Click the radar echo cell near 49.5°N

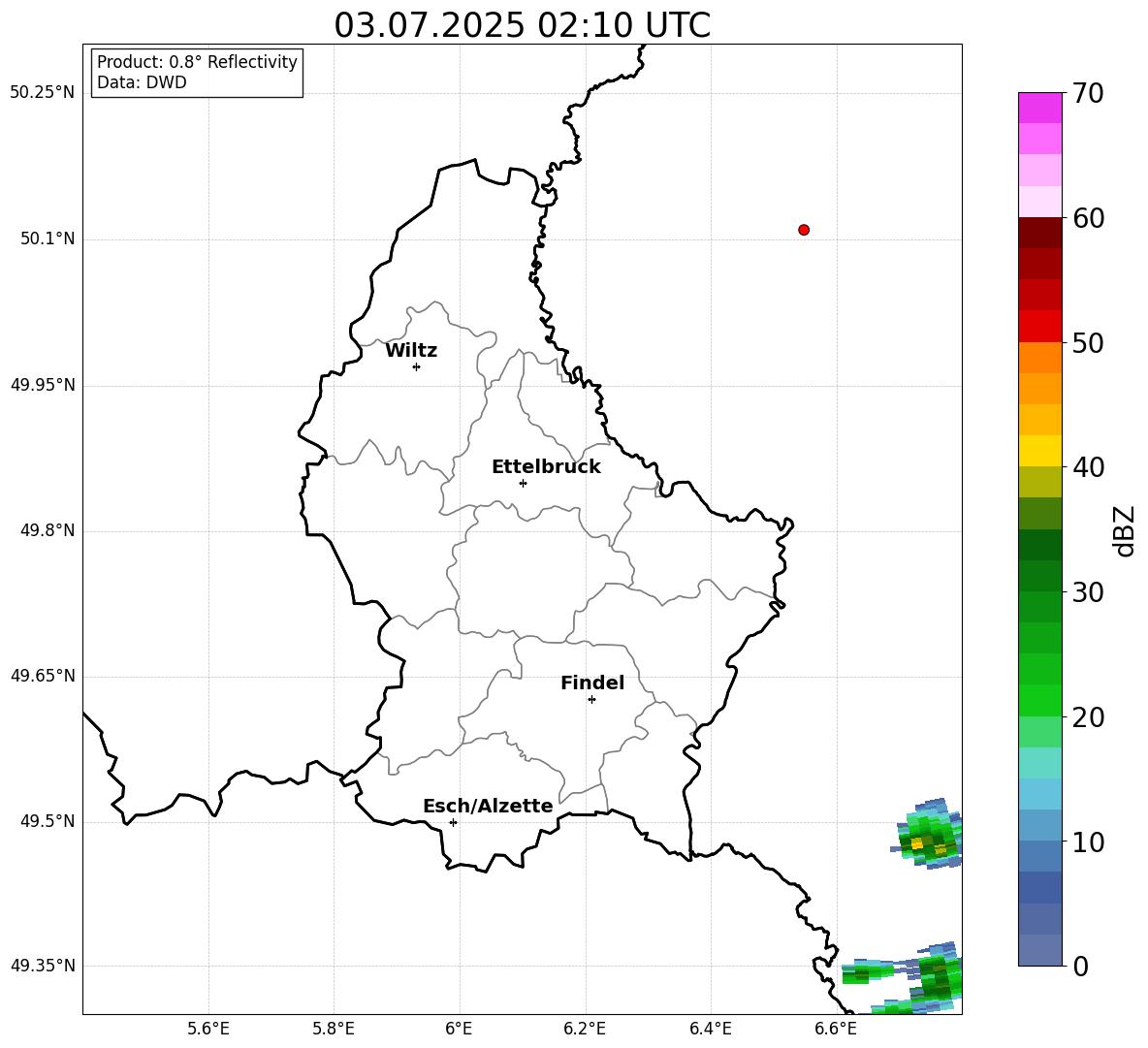pos(928,835)
